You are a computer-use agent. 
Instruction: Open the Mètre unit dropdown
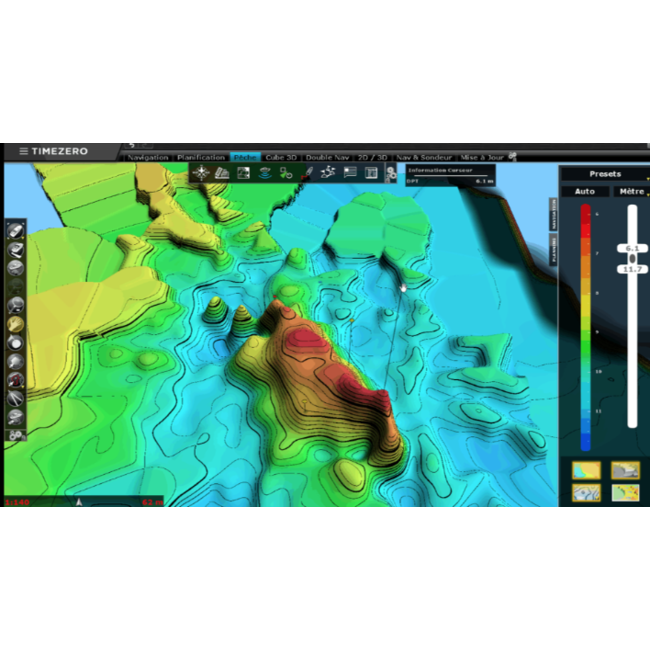pyautogui.click(x=632, y=192)
